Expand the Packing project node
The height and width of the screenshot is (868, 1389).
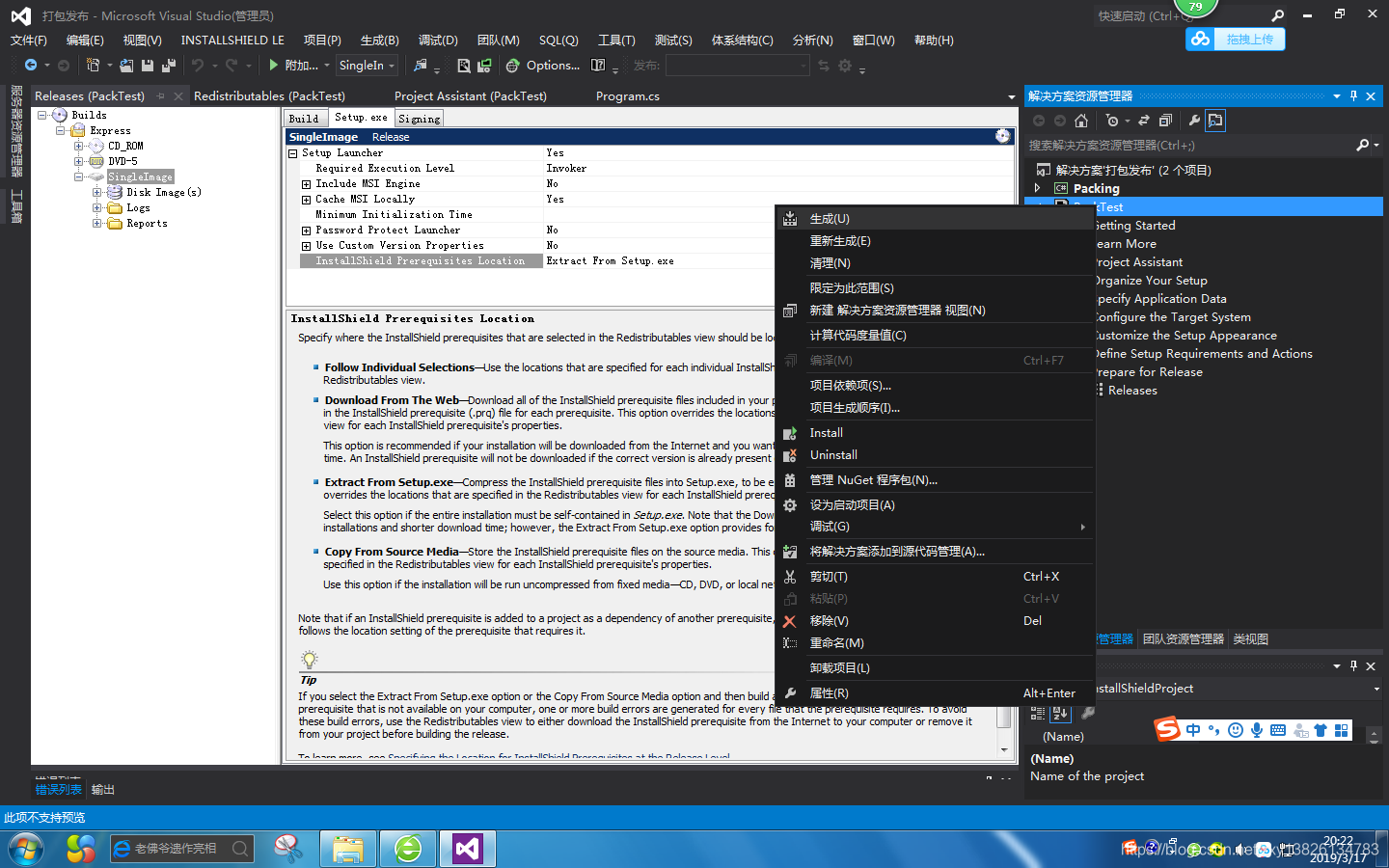coord(1038,188)
